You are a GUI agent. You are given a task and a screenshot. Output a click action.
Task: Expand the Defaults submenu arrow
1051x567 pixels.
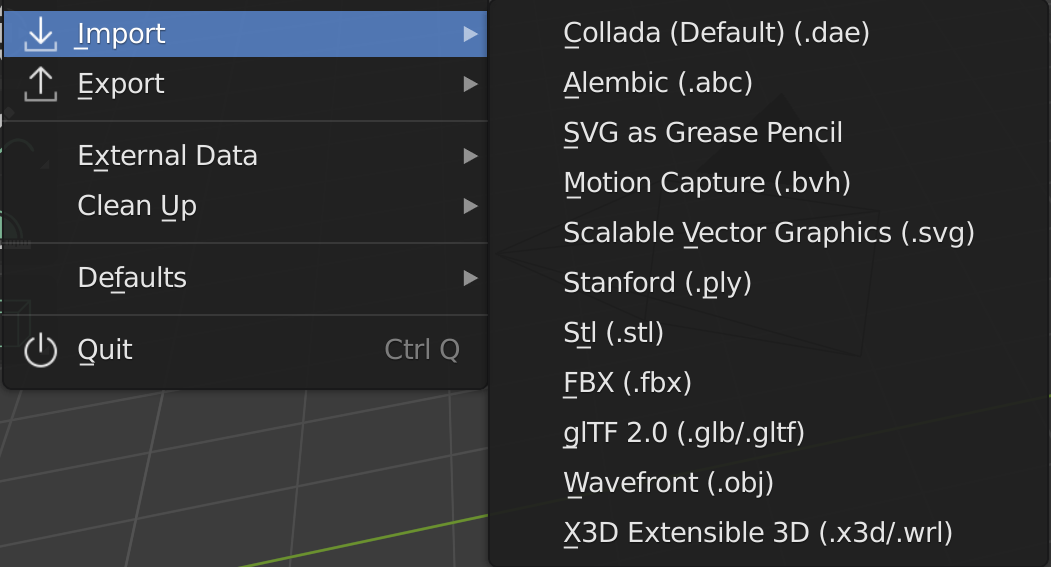click(471, 277)
